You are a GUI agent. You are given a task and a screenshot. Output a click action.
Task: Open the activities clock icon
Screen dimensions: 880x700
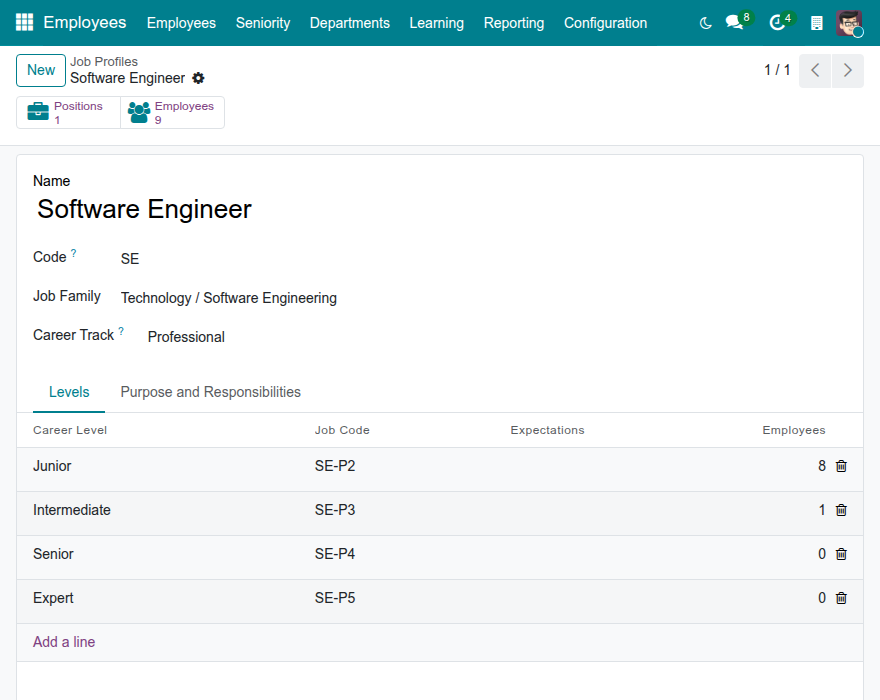pos(777,22)
